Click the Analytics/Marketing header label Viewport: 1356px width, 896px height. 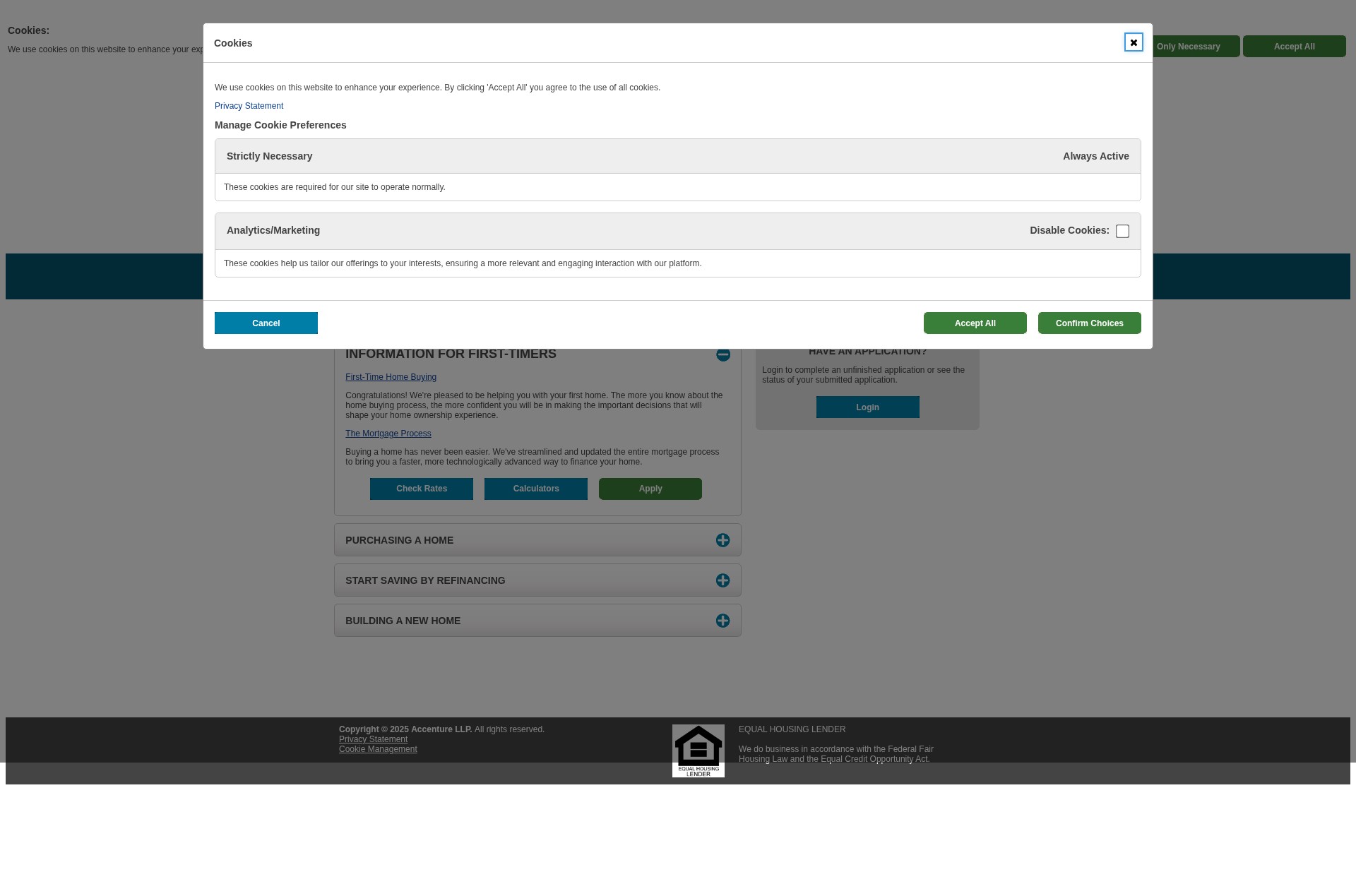[273, 230]
